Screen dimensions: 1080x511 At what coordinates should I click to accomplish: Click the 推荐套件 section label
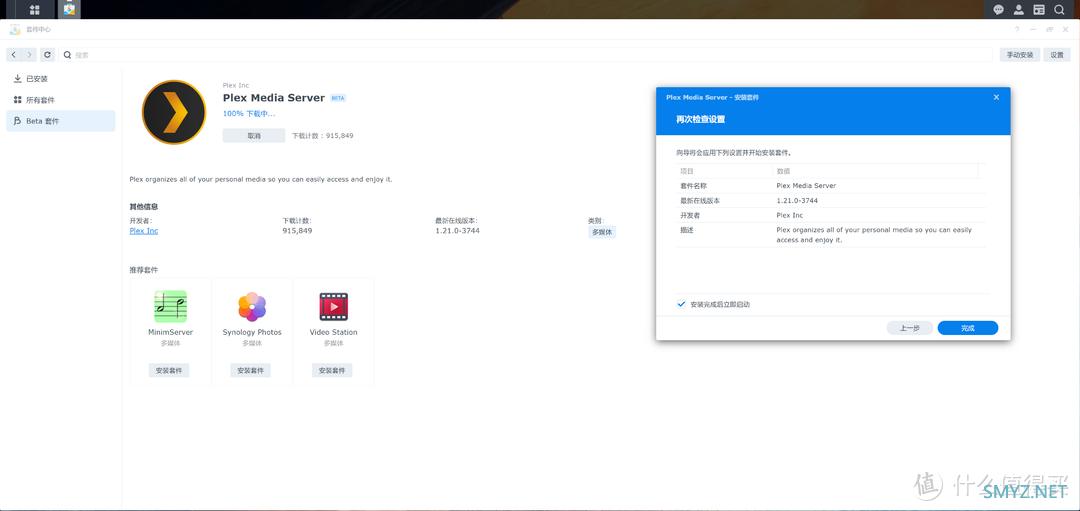click(144, 270)
